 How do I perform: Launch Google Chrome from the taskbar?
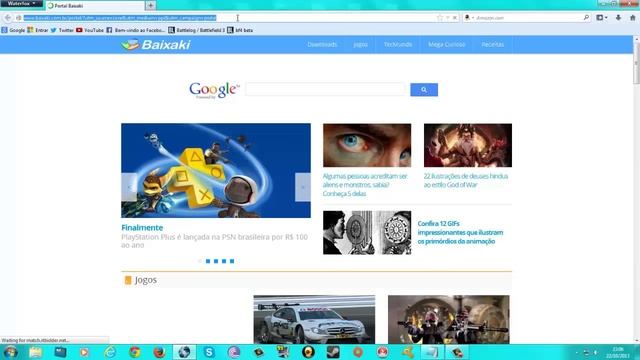pos(135,352)
